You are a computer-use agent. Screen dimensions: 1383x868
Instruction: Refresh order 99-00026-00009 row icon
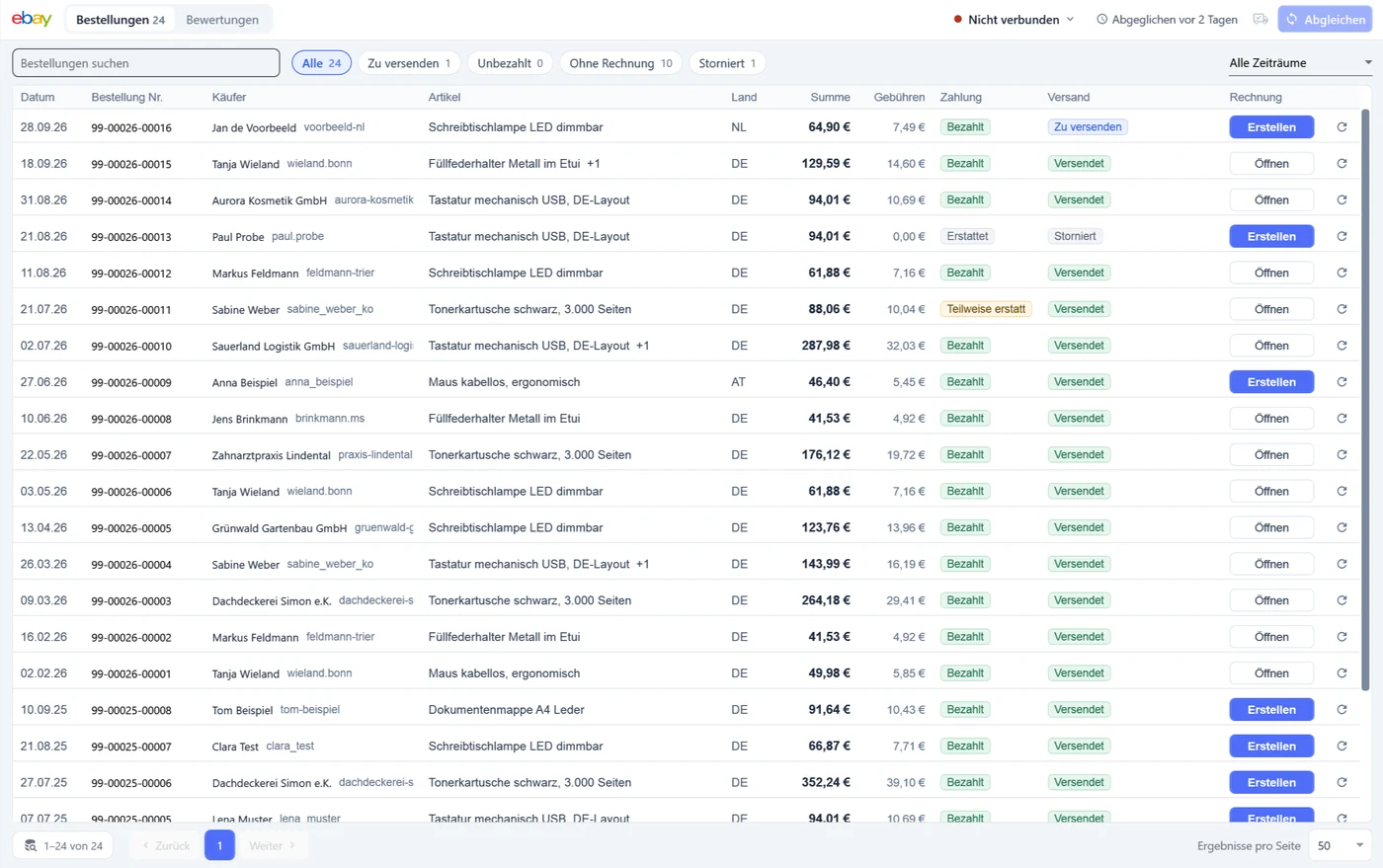[1342, 382]
